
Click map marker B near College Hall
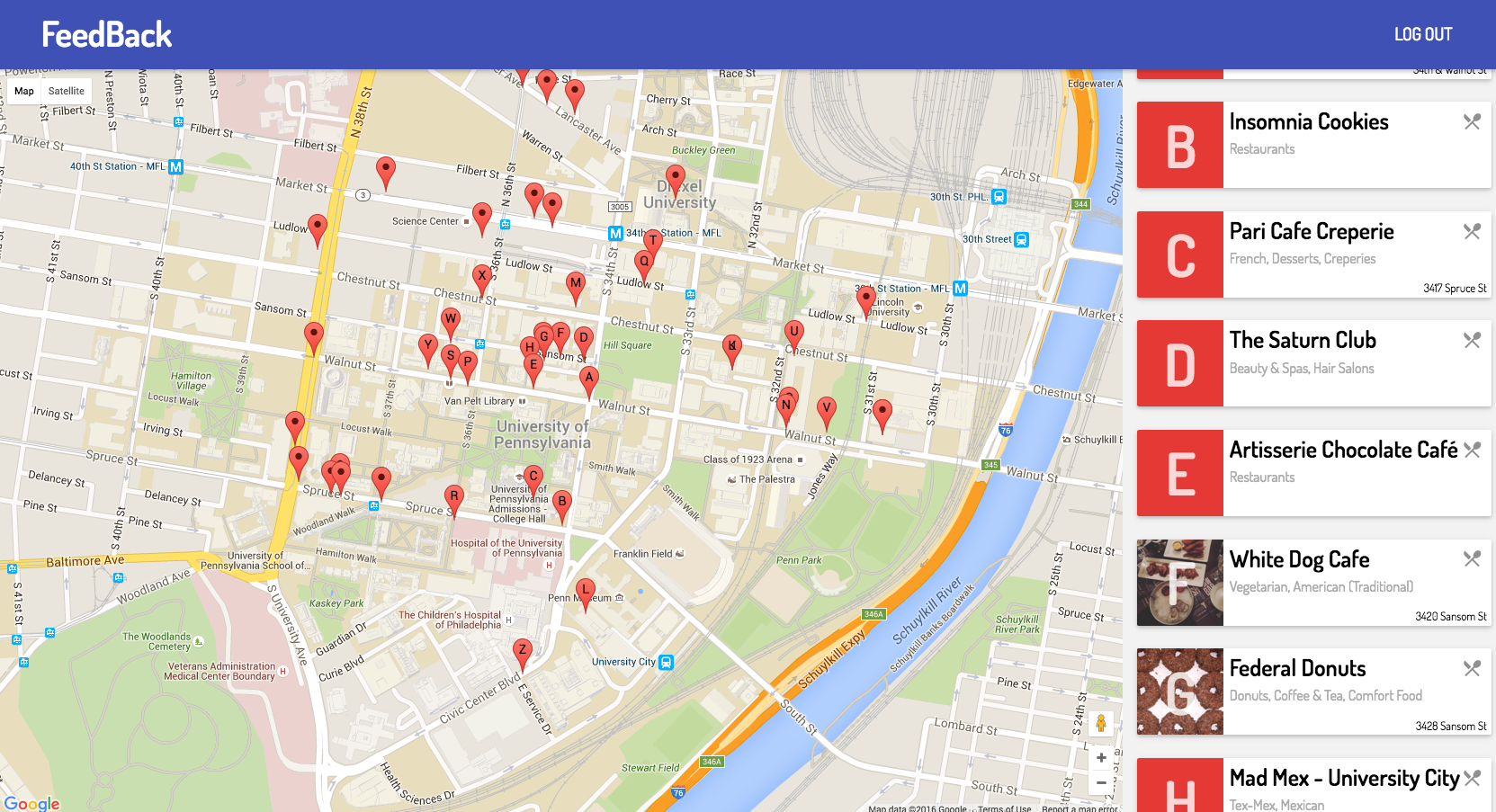coord(562,507)
